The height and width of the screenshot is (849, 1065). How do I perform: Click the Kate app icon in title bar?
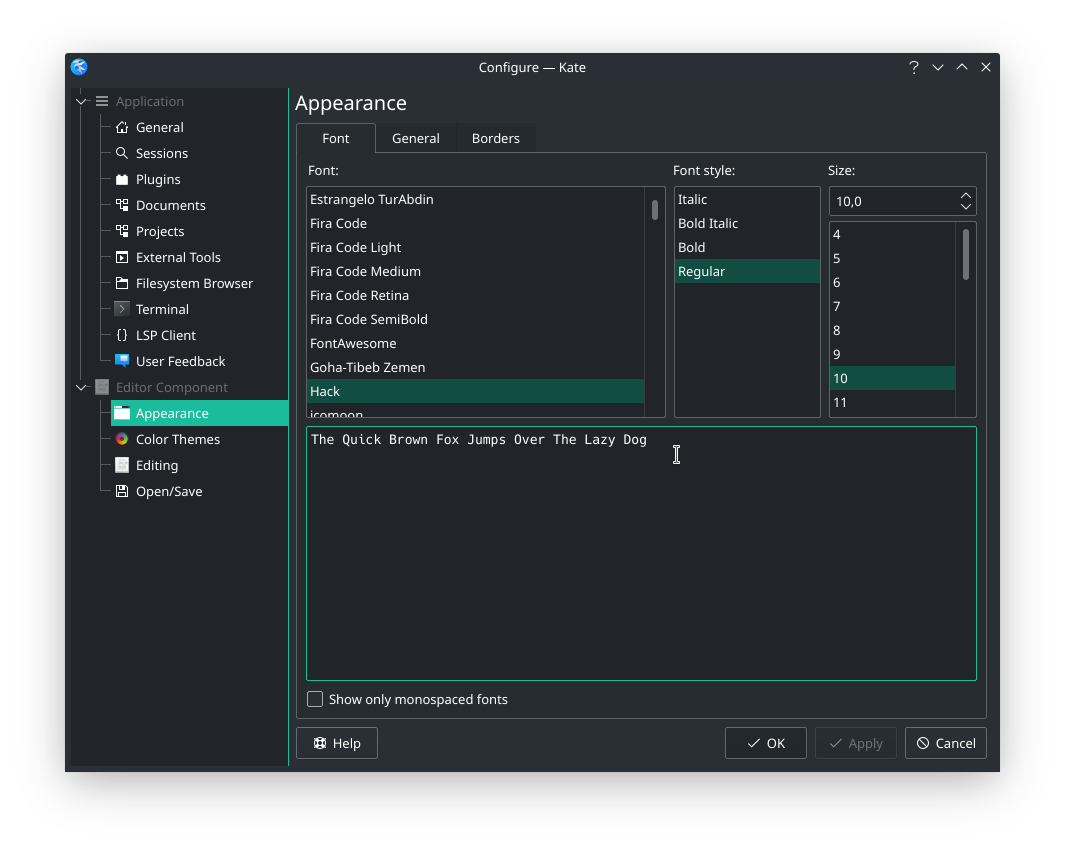pos(79,67)
